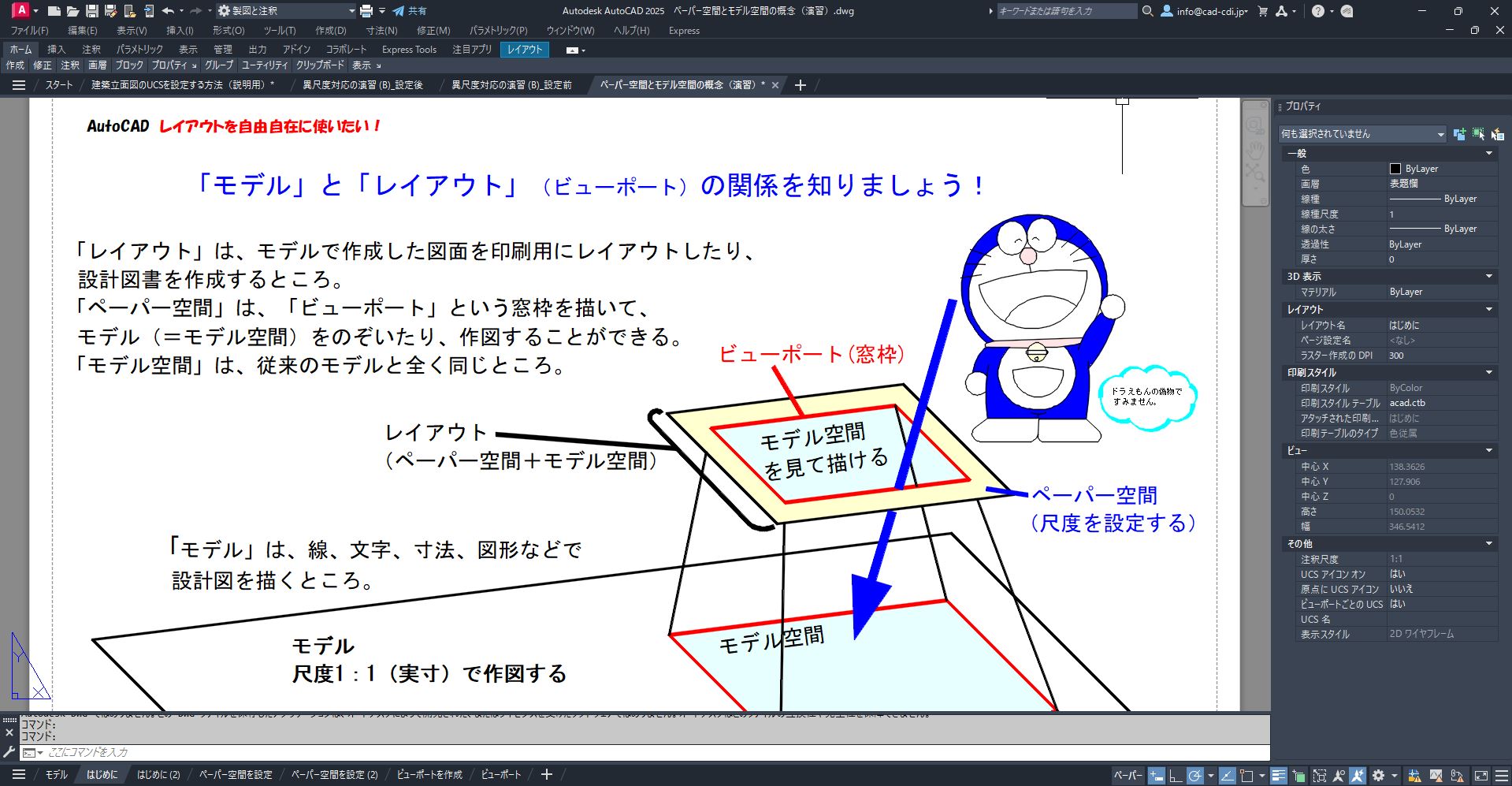Image resolution: width=1512 pixels, height=786 pixels.
Task: Click the Select Objects icon in the Properties panel
Action: click(x=1478, y=134)
